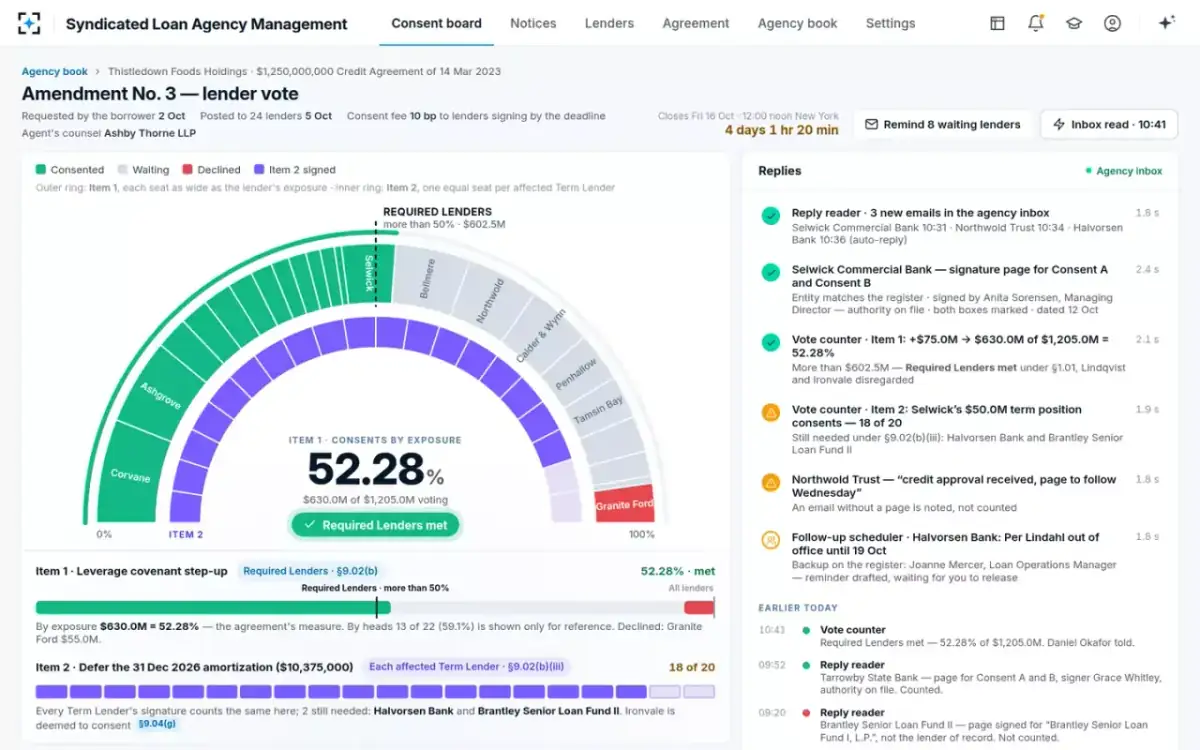
Task: Open the user profile icon
Action: tap(1112, 23)
